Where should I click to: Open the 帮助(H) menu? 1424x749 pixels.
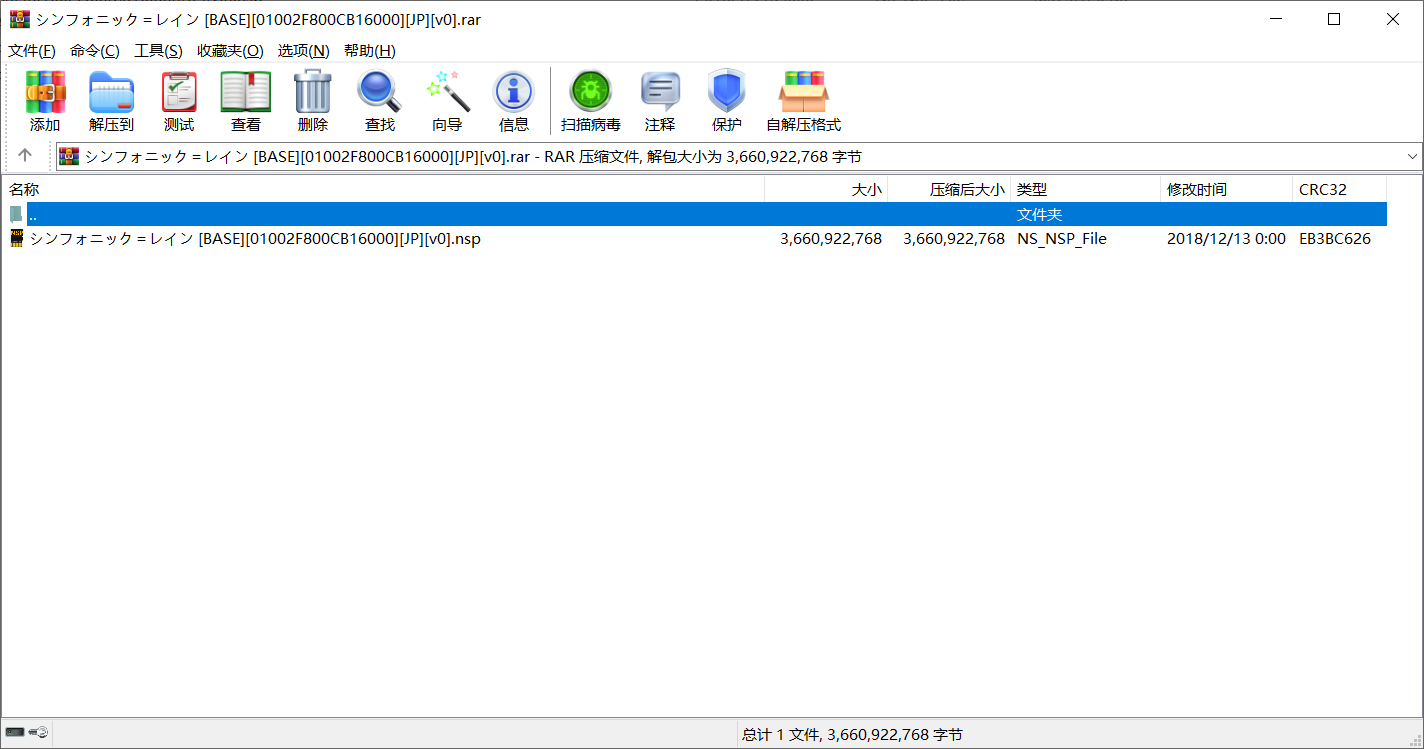click(370, 51)
